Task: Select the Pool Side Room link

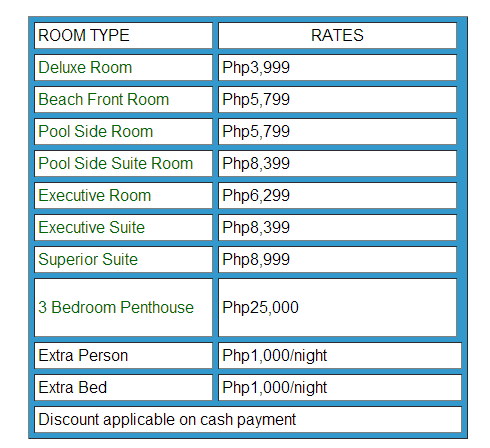Action: point(96,131)
